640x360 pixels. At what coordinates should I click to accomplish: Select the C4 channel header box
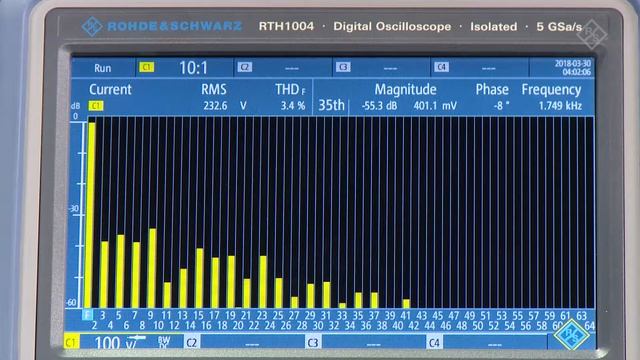480,68
